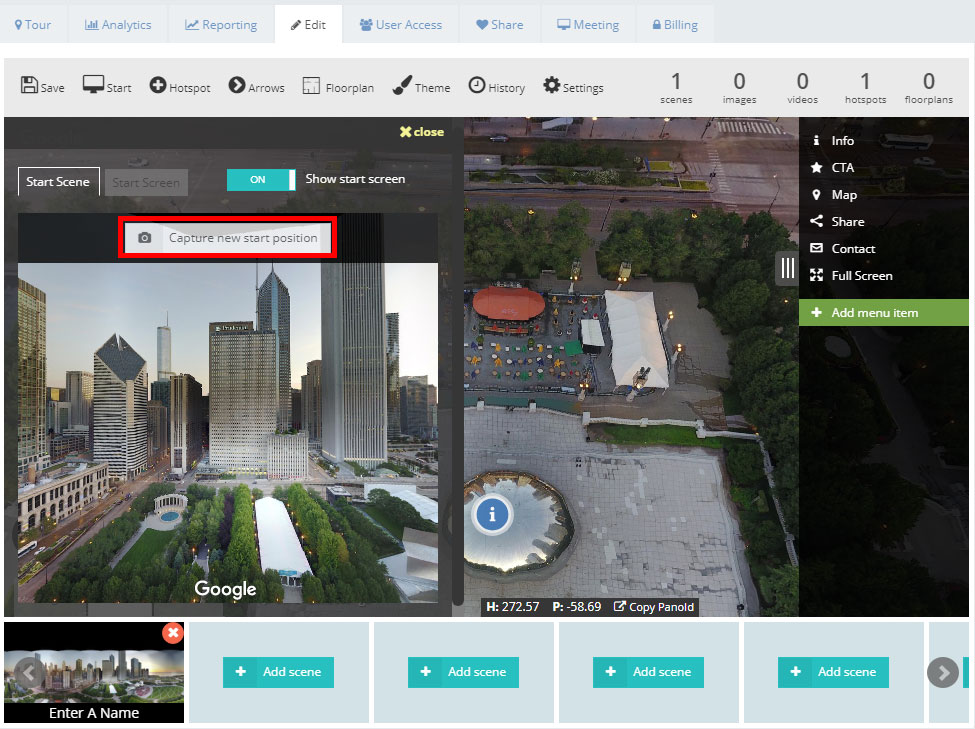Click Copy PanoId link
Image resolution: width=975 pixels, height=729 pixels.
click(x=654, y=607)
